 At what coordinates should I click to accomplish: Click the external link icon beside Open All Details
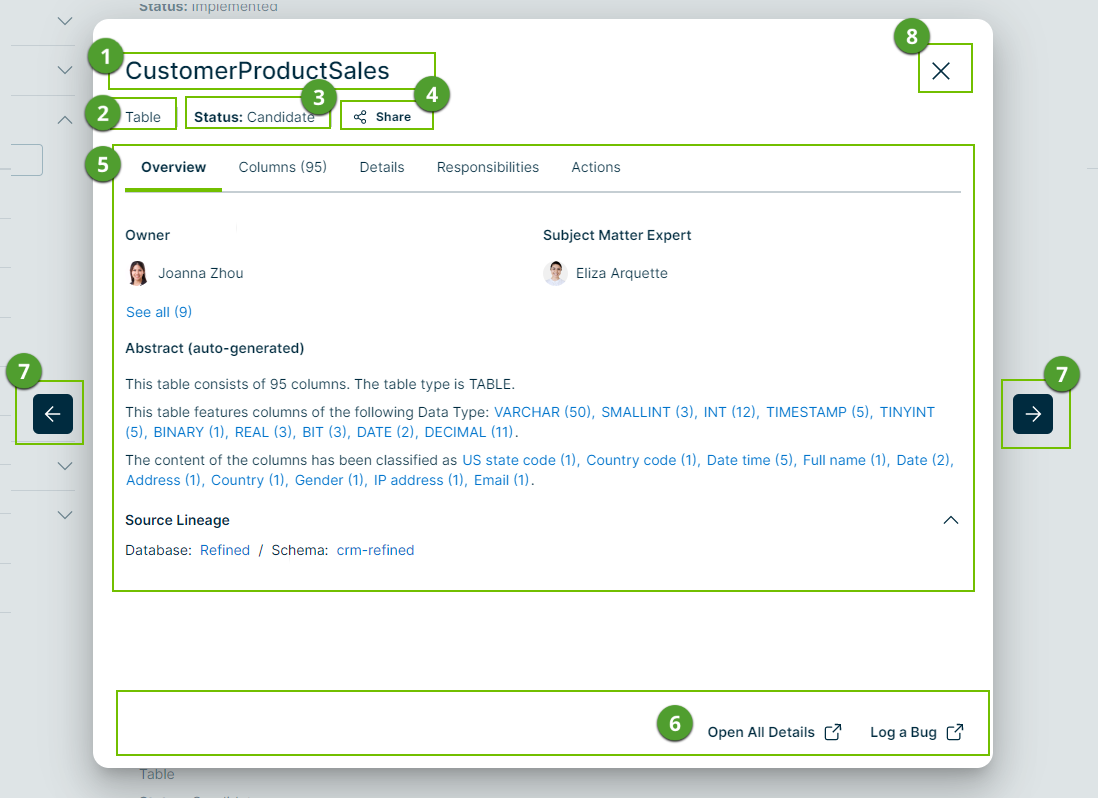[x=833, y=732]
